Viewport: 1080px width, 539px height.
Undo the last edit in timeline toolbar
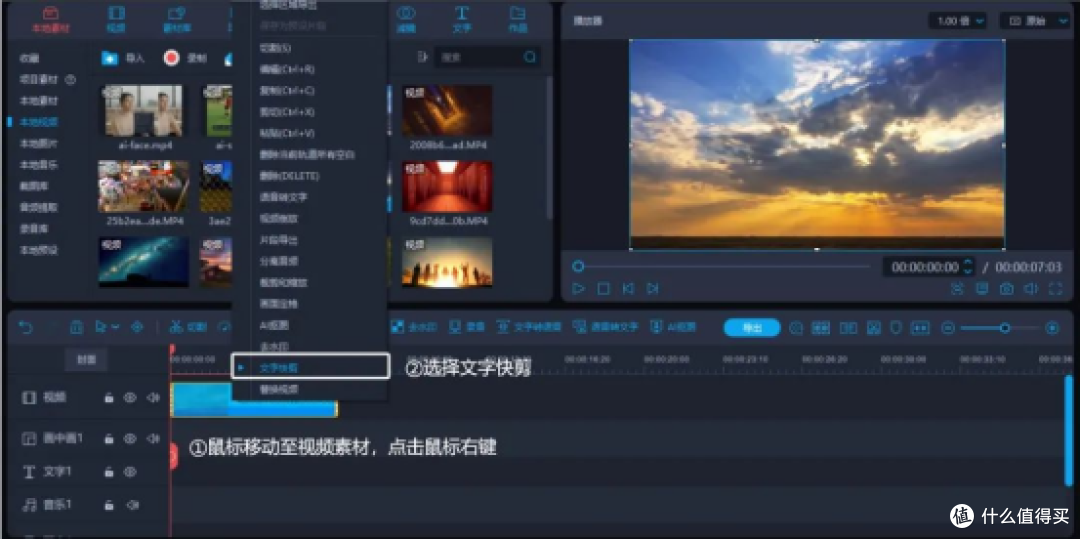(25, 328)
